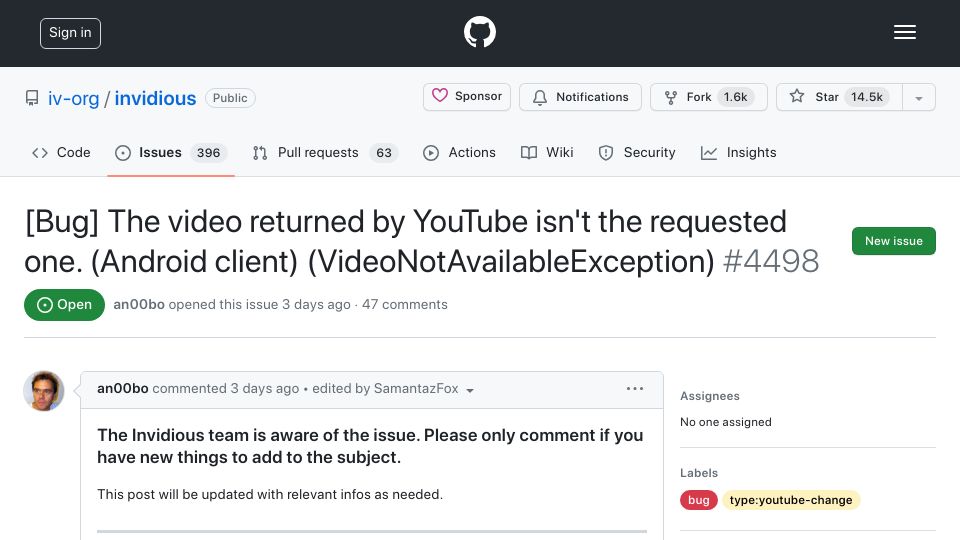Click the Fork branch icon
This screenshot has height=540, width=960.
tap(671, 97)
